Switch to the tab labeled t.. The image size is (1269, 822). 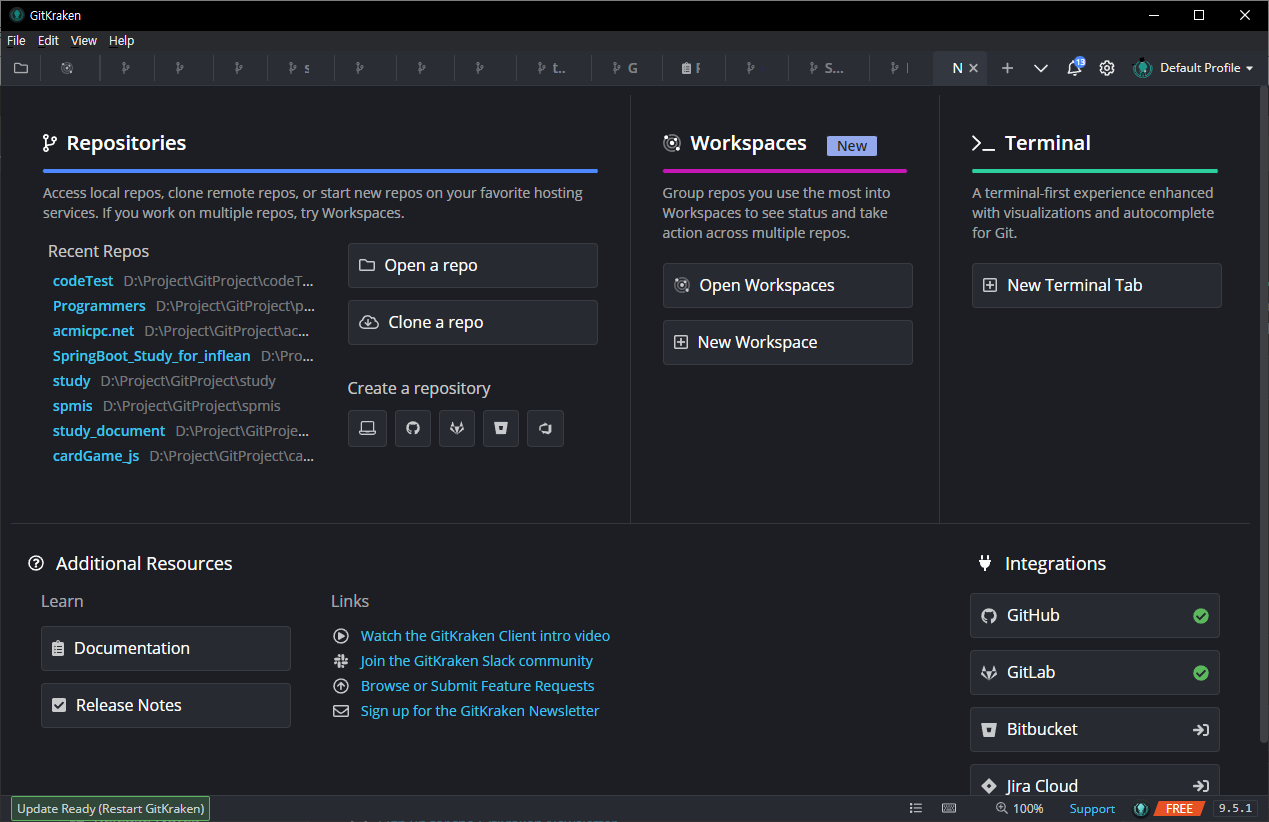[552, 68]
